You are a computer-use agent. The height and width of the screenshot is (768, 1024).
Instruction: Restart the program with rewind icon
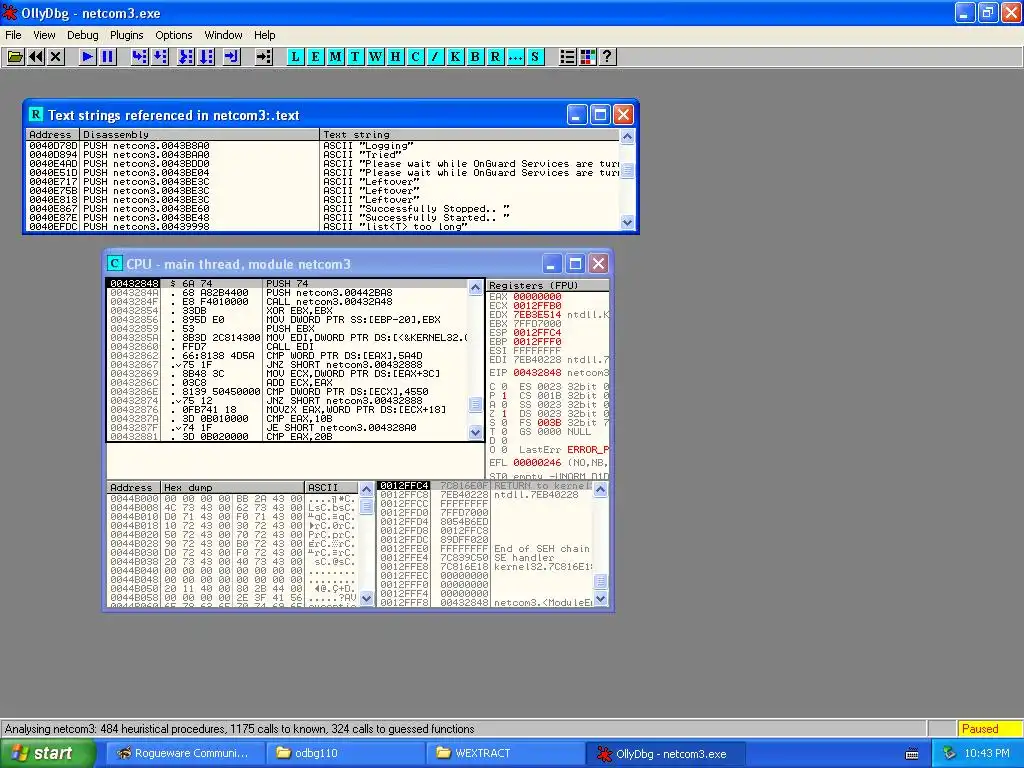(36, 57)
